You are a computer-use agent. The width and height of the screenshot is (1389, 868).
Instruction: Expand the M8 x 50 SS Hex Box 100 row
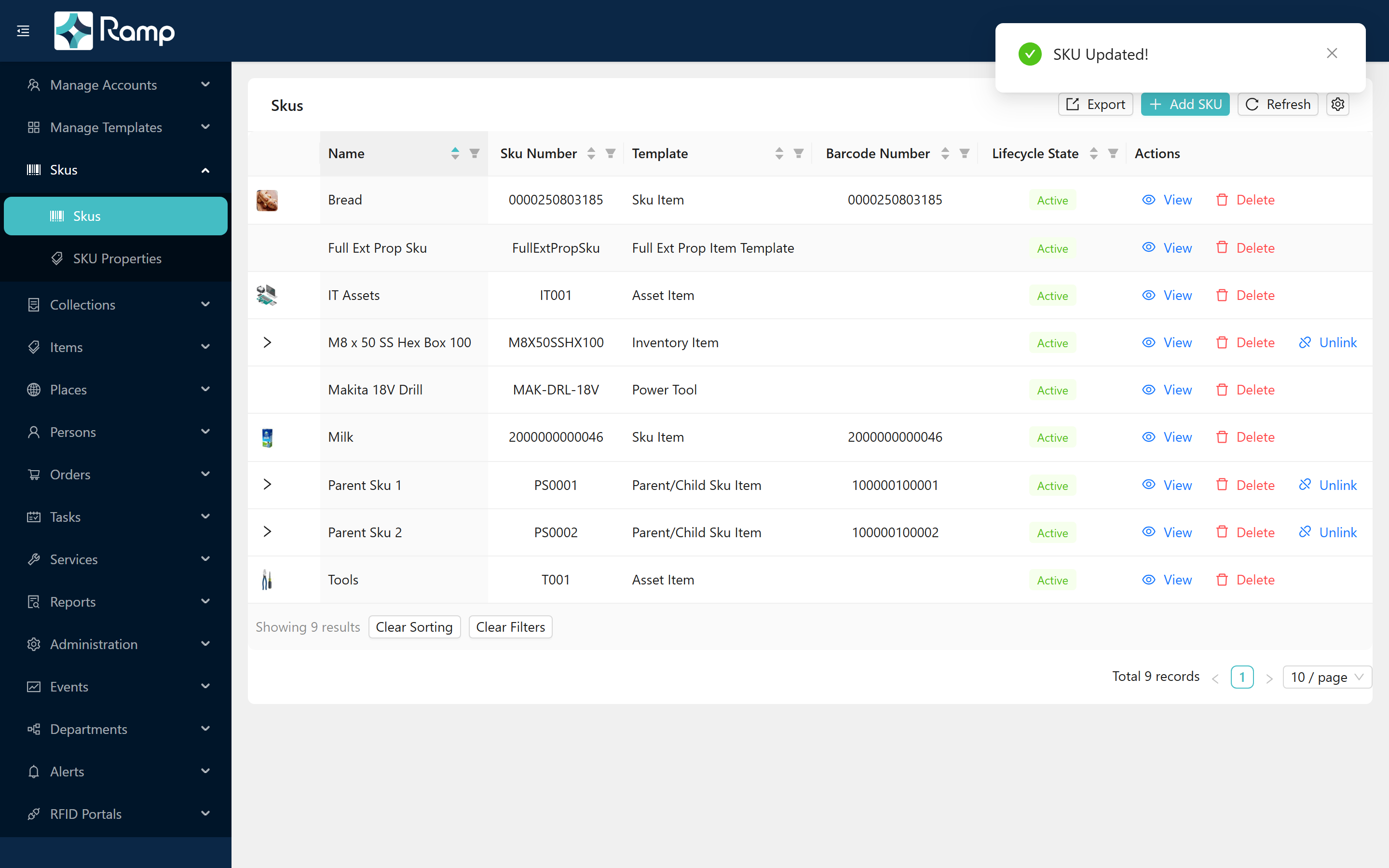point(267,342)
